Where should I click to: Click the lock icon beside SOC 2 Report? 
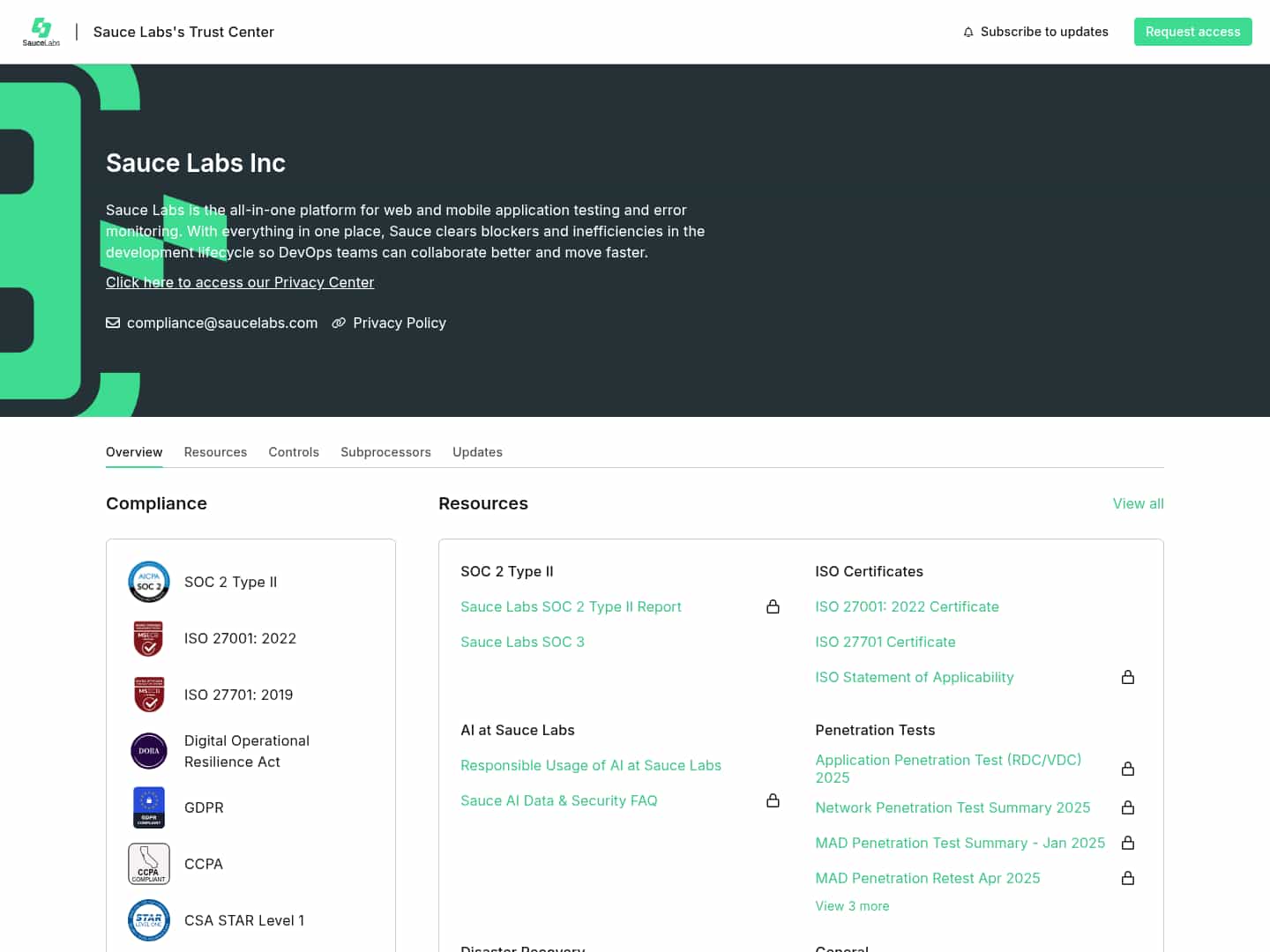[x=773, y=607]
